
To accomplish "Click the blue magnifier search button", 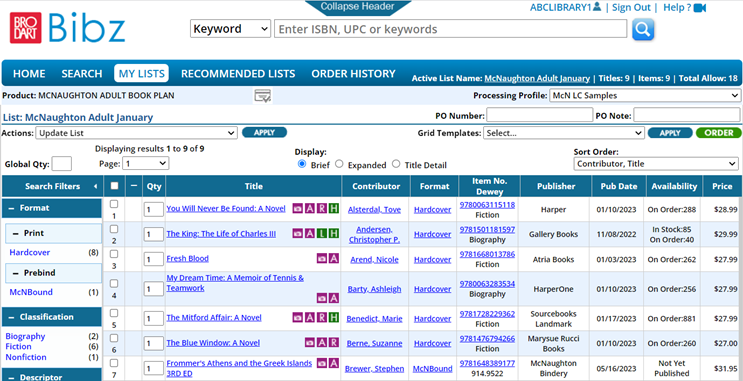I will pos(643,29).
